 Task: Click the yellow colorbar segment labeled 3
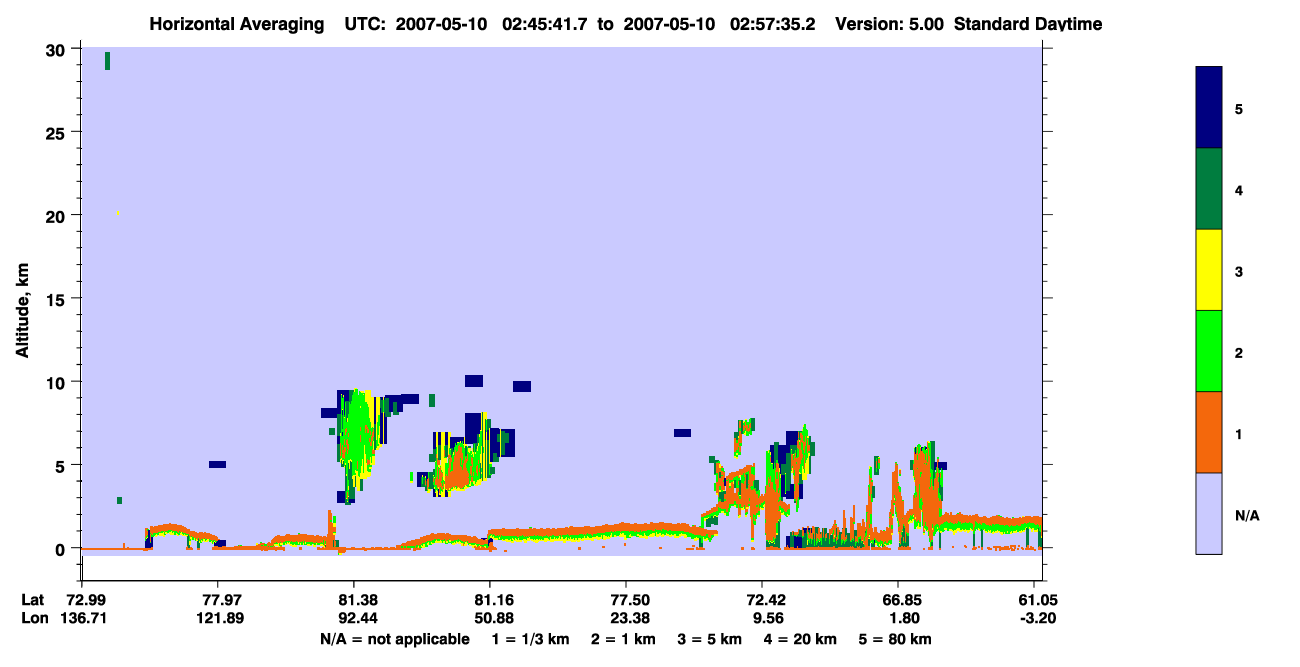[1209, 270]
